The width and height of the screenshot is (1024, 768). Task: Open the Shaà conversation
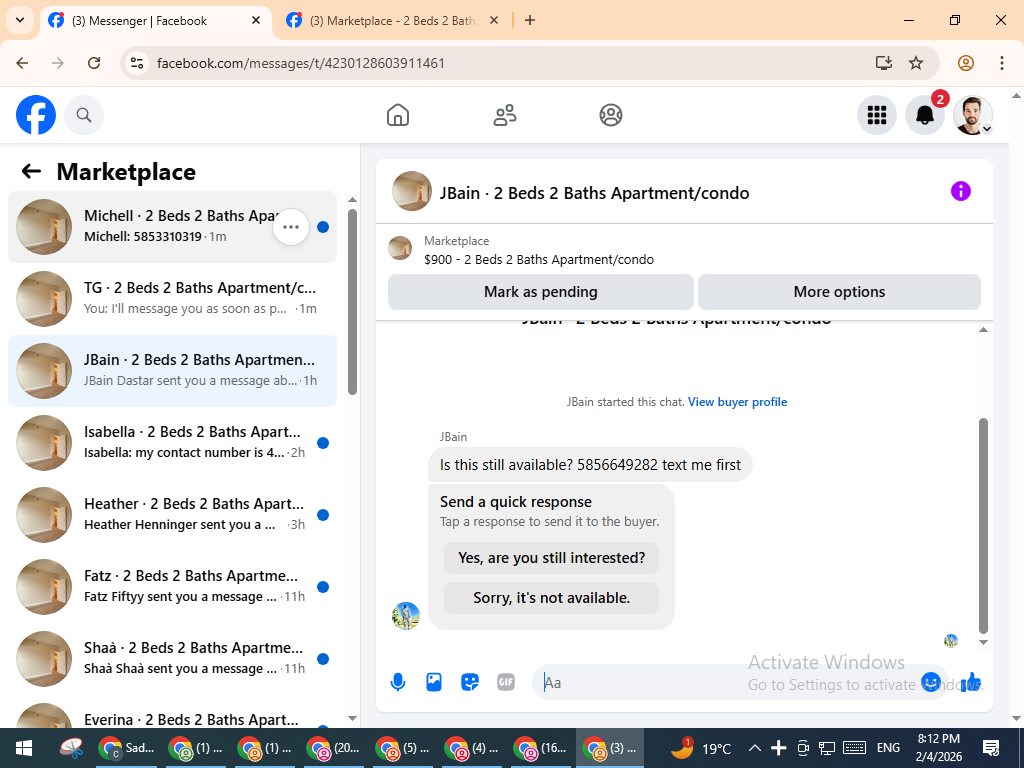pyautogui.click(x=172, y=658)
